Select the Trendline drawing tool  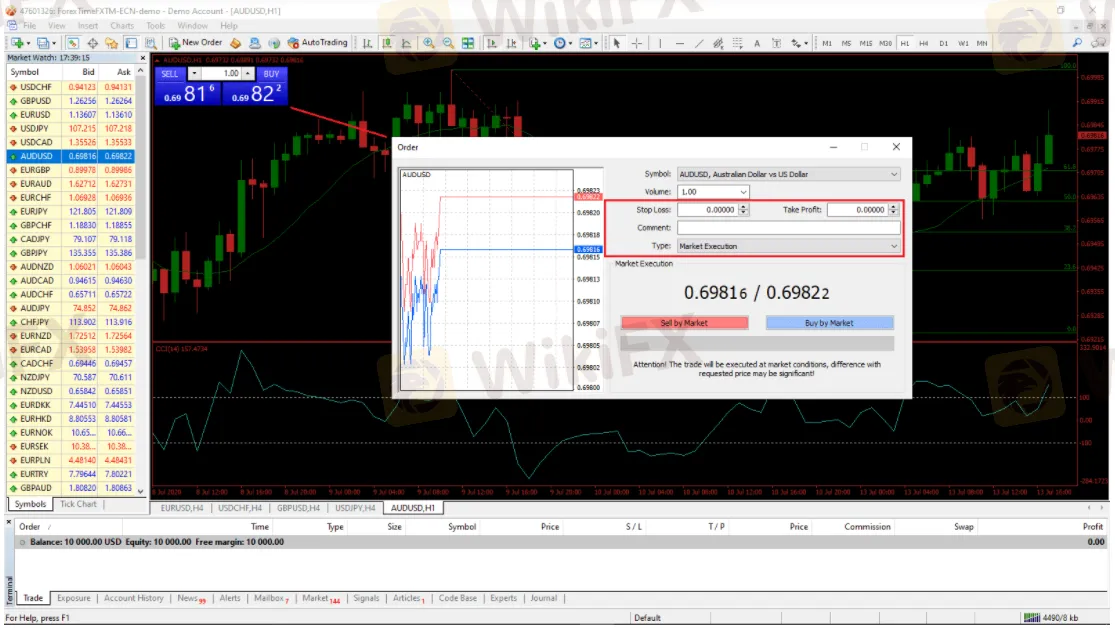point(699,43)
